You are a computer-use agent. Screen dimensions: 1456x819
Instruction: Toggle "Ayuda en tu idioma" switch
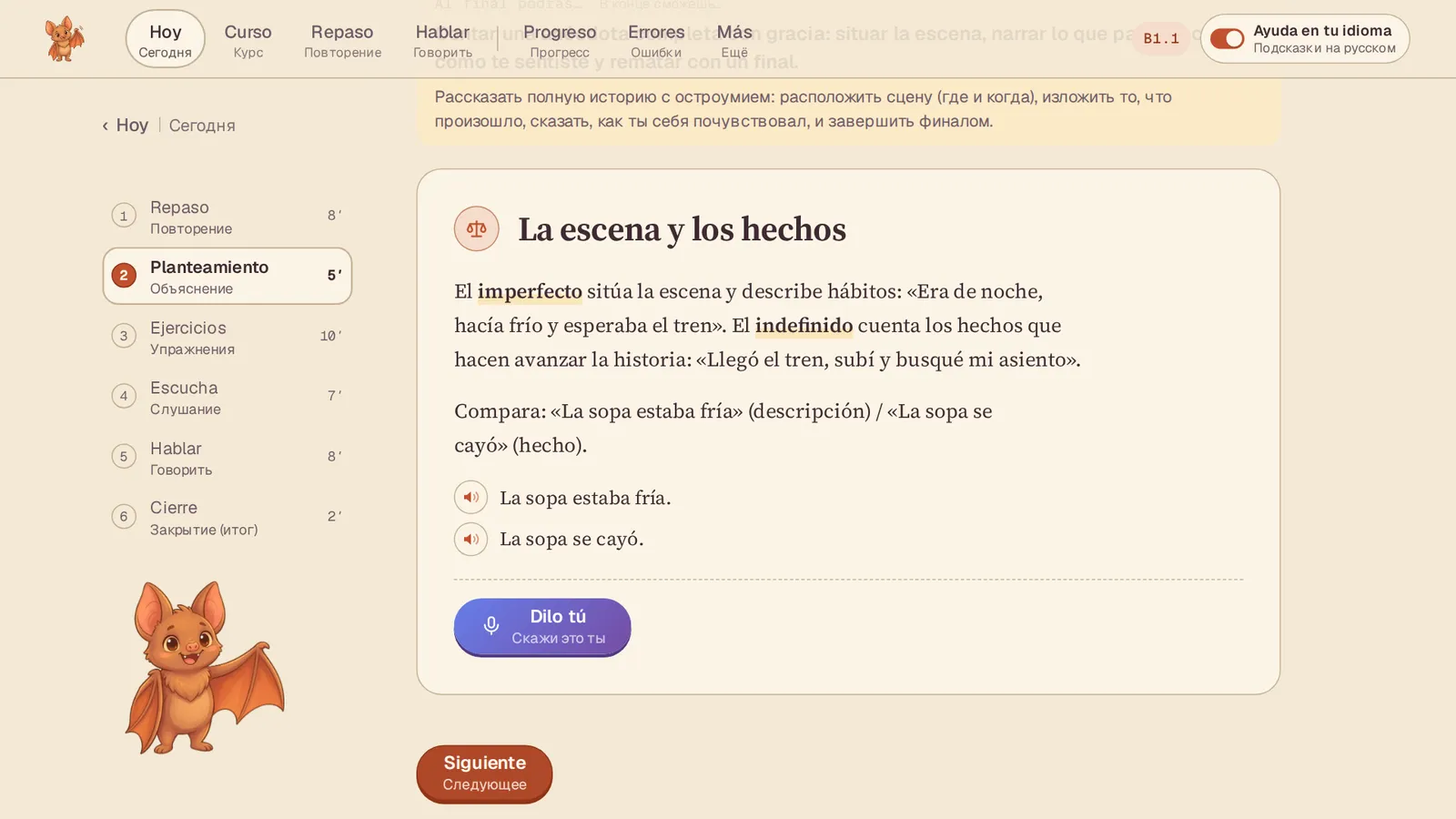[x=1227, y=39]
